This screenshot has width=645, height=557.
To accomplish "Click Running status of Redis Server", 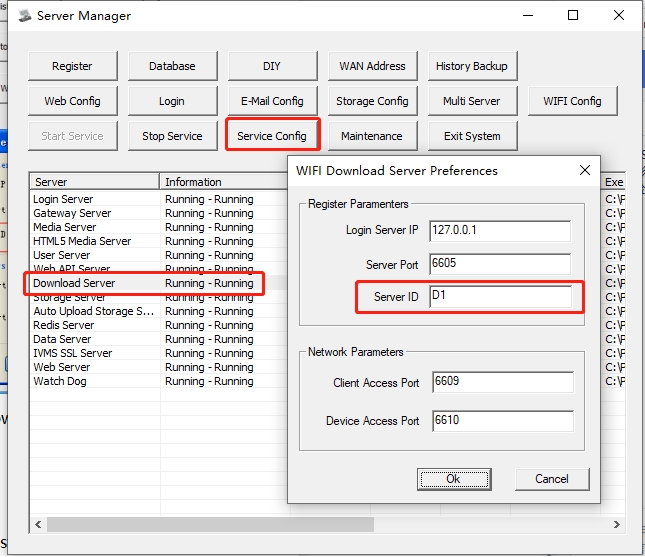I will point(209,325).
